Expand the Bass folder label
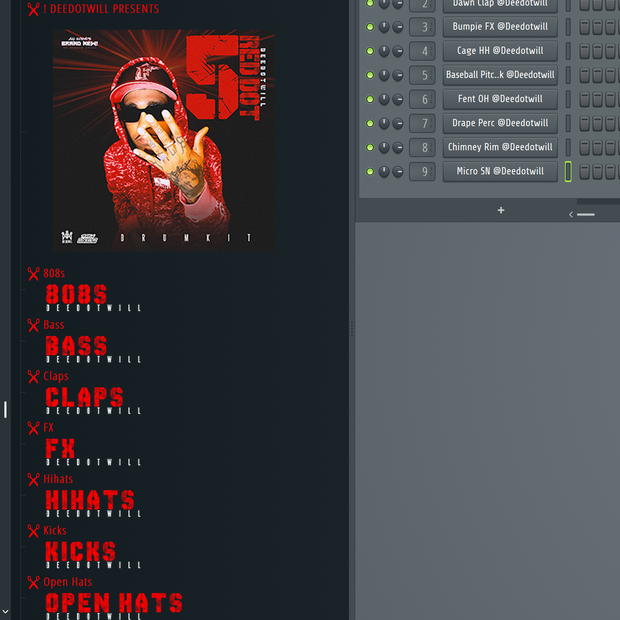The width and height of the screenshot is (620, 620). (53, 325)
